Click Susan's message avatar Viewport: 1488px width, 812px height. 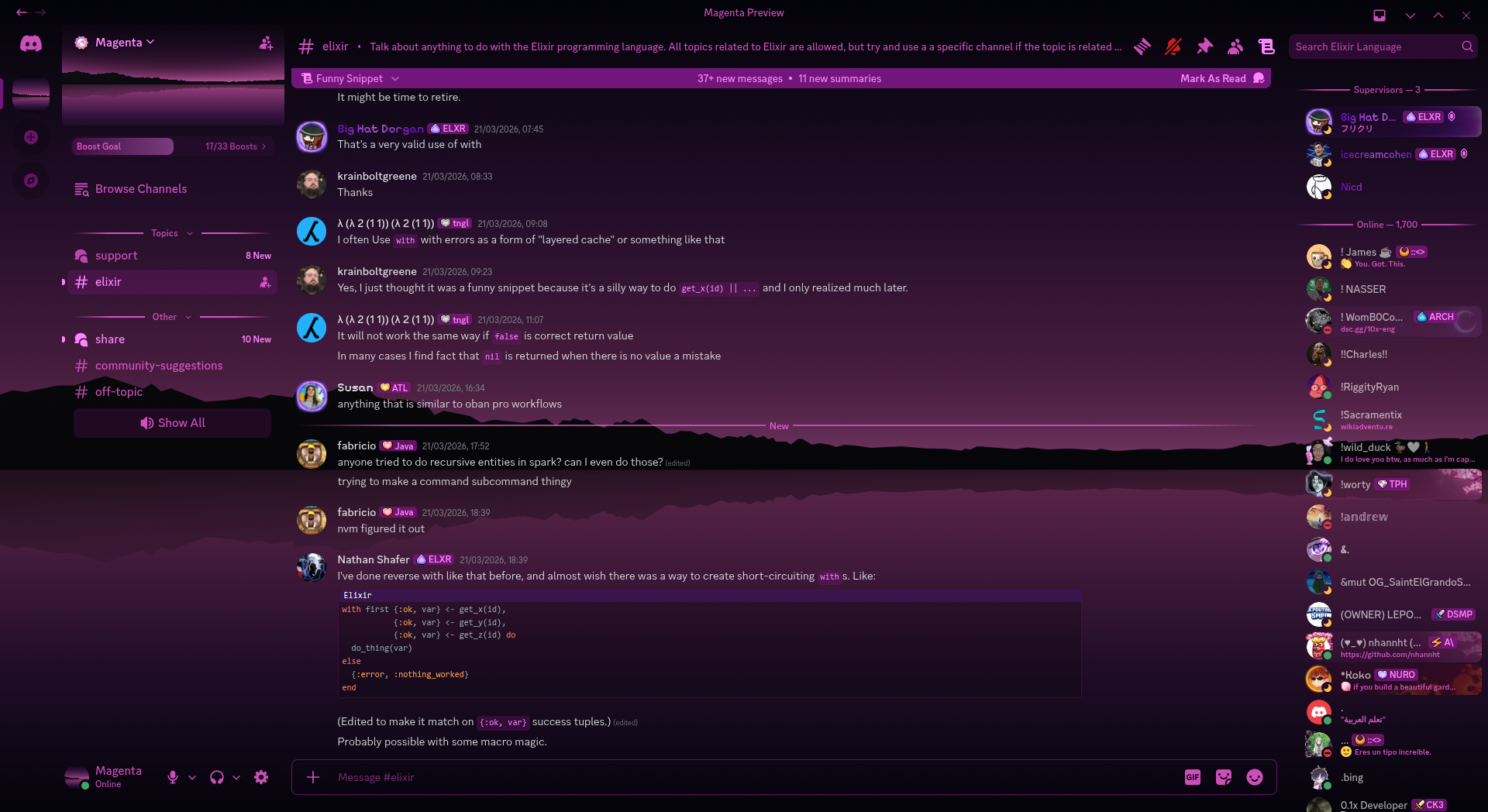[x=312, y=396]
